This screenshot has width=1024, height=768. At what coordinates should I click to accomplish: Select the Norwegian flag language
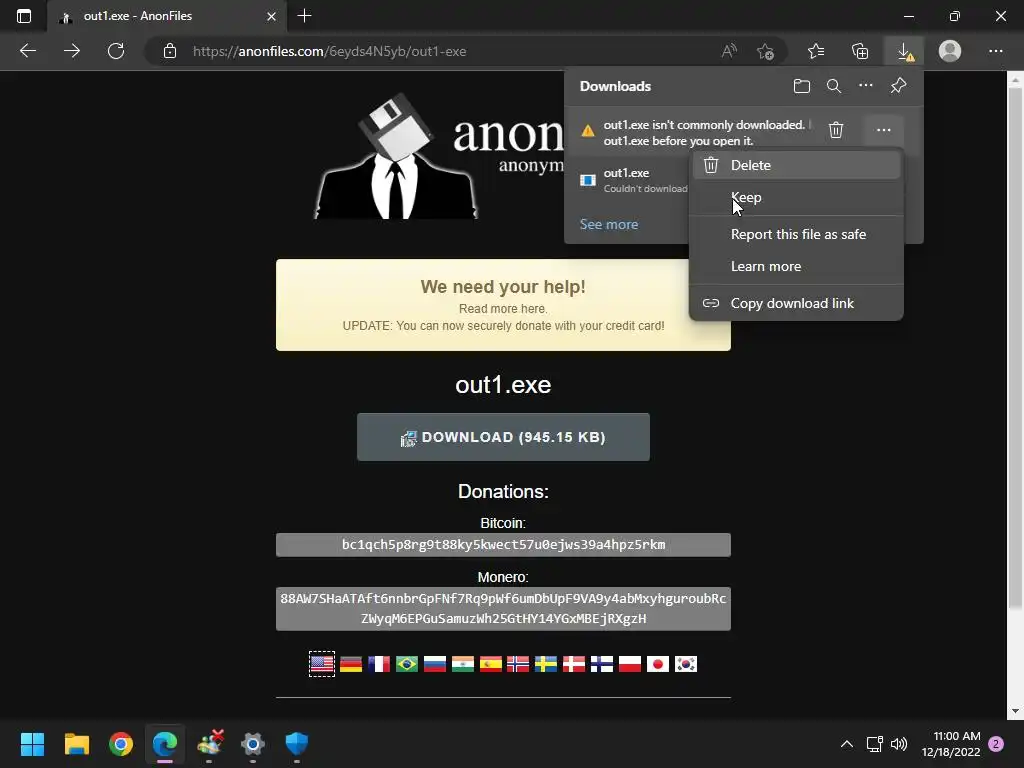(x=518, y=664)
